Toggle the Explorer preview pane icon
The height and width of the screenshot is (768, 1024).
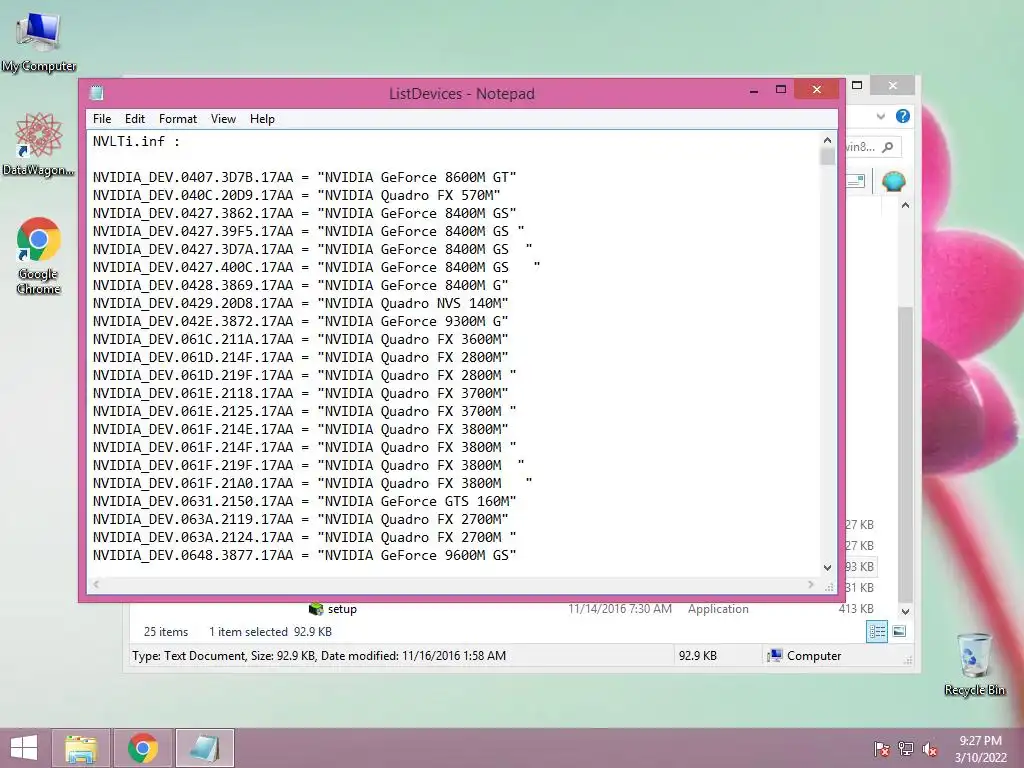[856, 181]
